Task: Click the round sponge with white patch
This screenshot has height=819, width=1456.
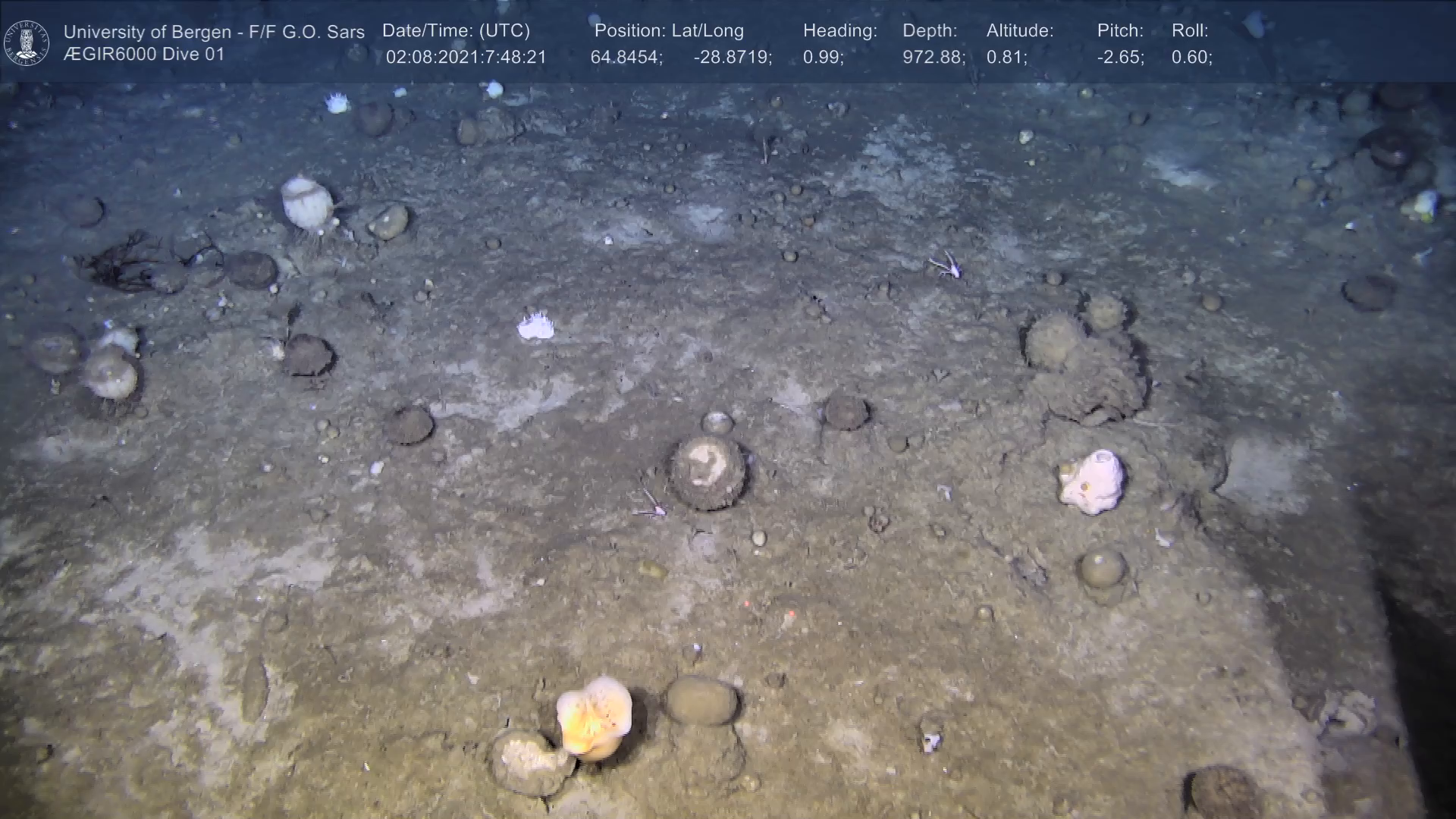Action: (x=708, y=472)
